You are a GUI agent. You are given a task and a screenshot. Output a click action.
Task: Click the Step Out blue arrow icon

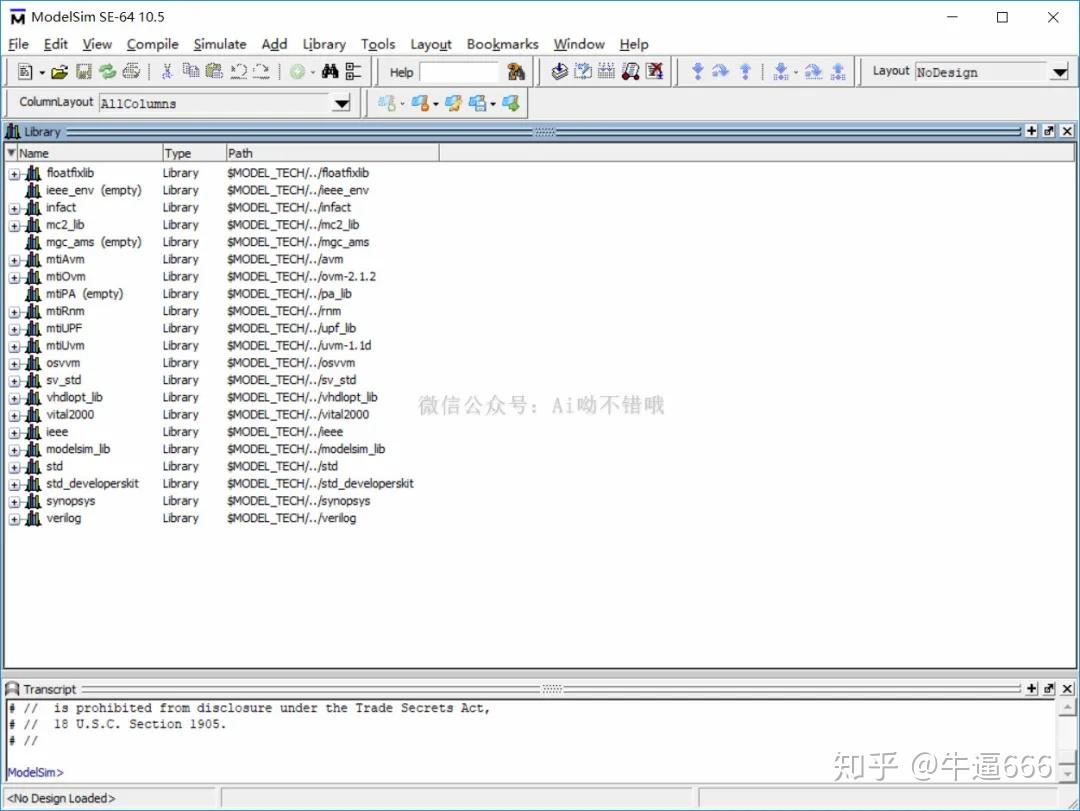point(745,72)
